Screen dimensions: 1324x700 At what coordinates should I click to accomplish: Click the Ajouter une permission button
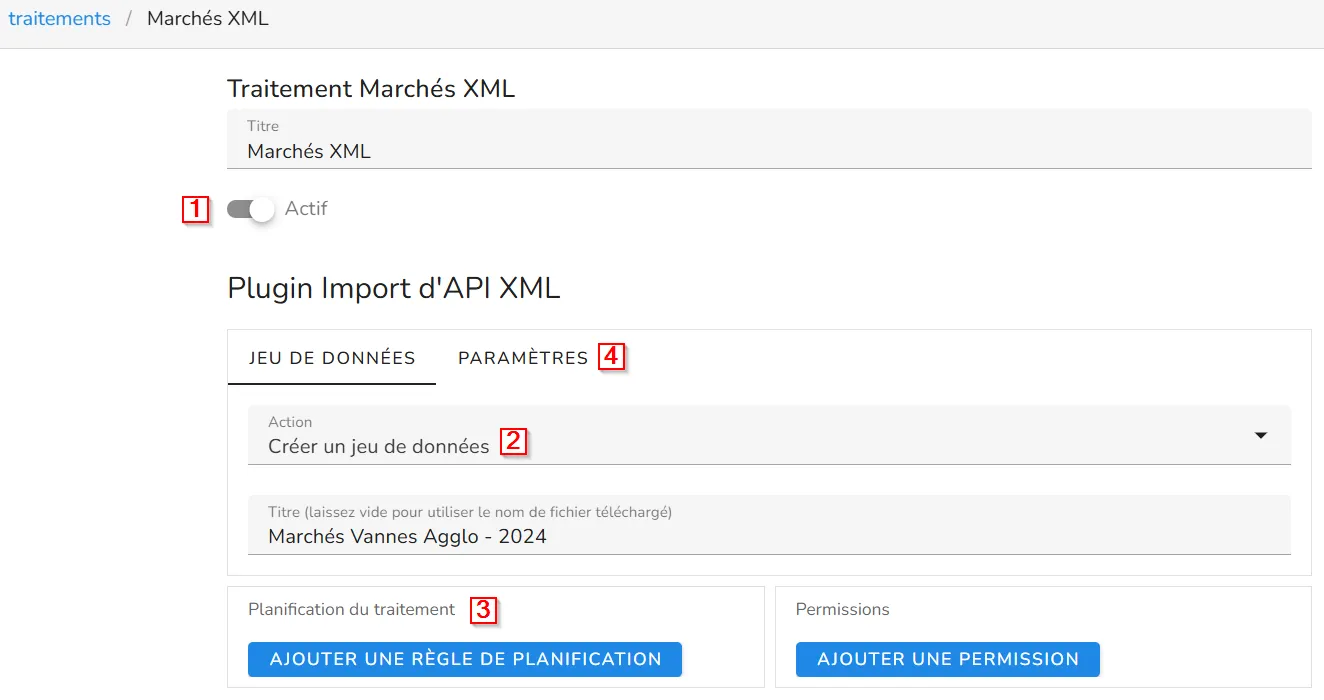948,659
